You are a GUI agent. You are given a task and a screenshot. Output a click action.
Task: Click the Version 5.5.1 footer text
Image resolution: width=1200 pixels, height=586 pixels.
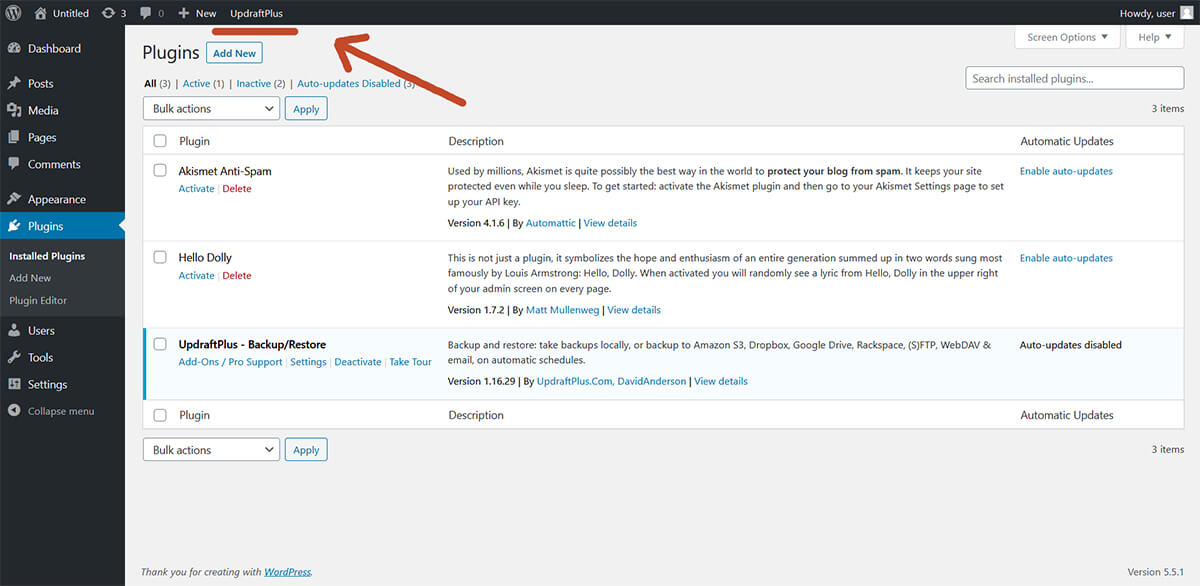coord(1156,572)
